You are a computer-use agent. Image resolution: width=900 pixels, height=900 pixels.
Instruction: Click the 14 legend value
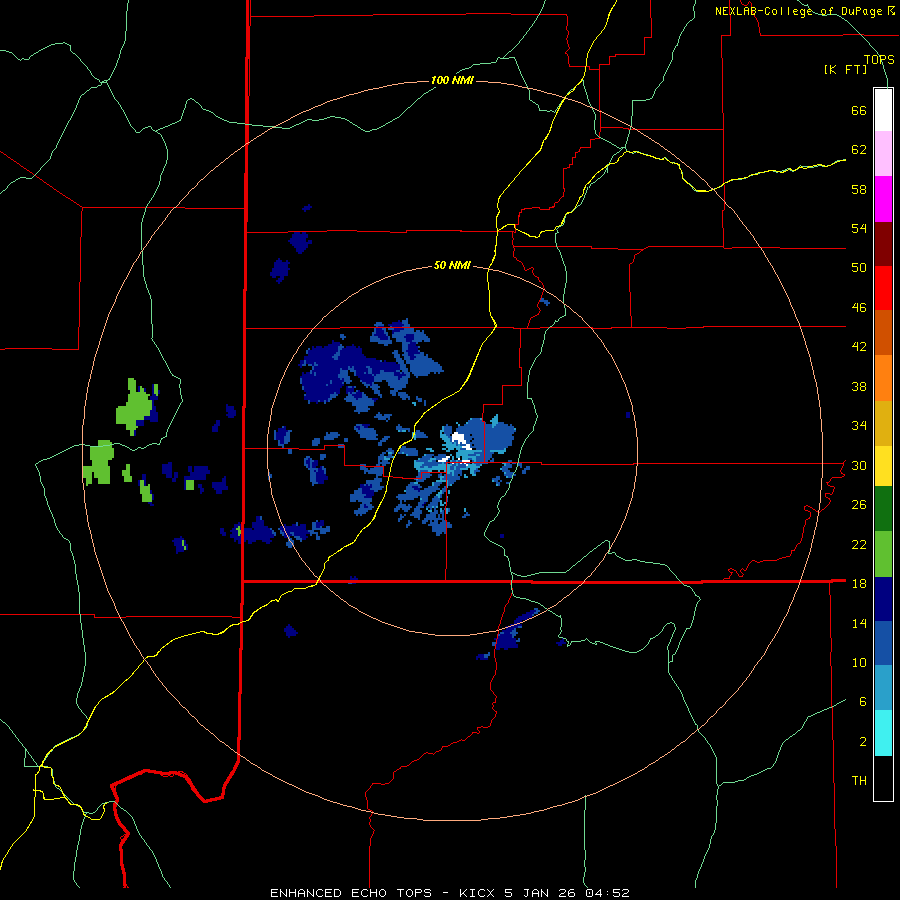[859, 623]
